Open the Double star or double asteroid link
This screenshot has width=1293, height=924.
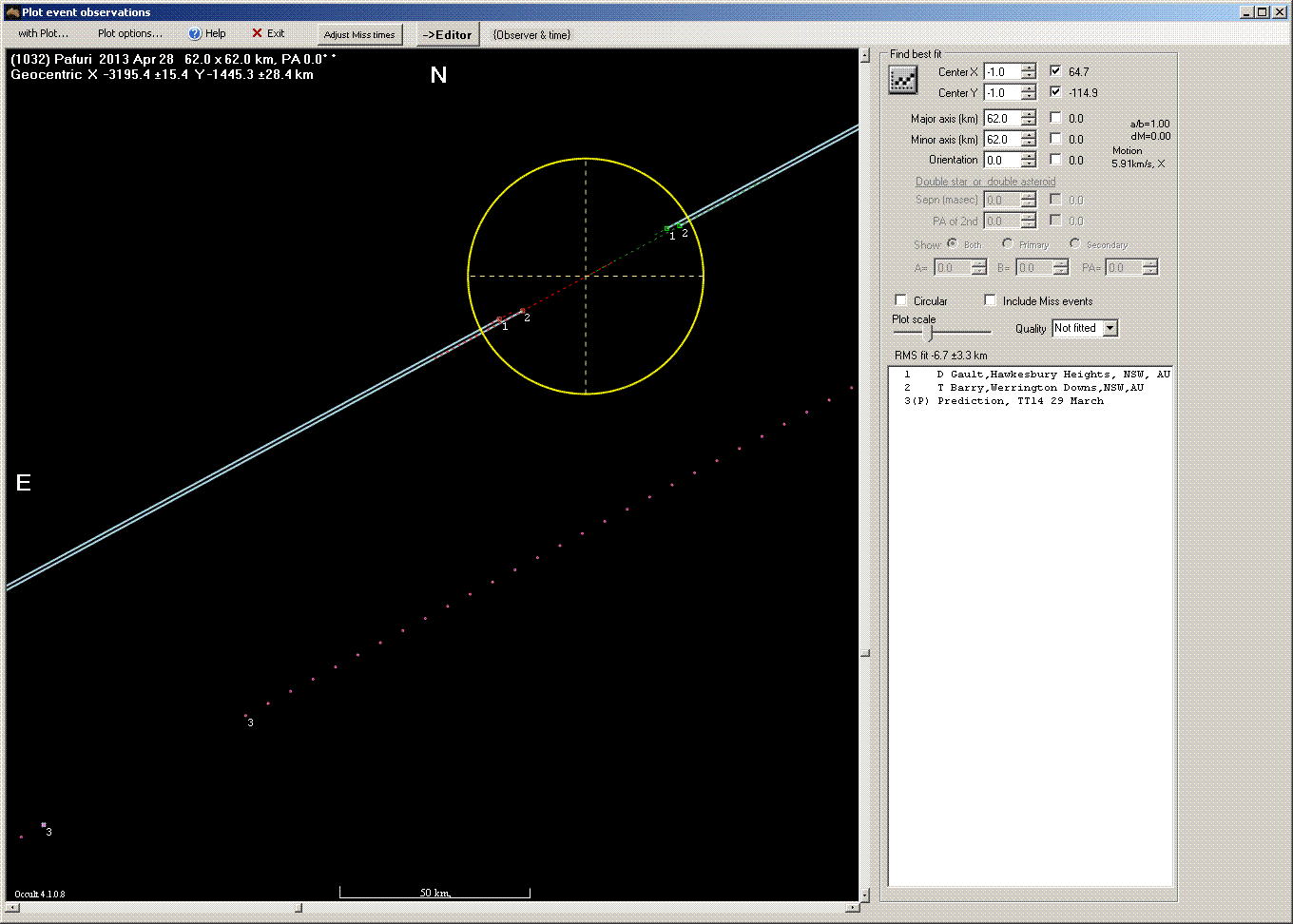[x=985, y=182]
